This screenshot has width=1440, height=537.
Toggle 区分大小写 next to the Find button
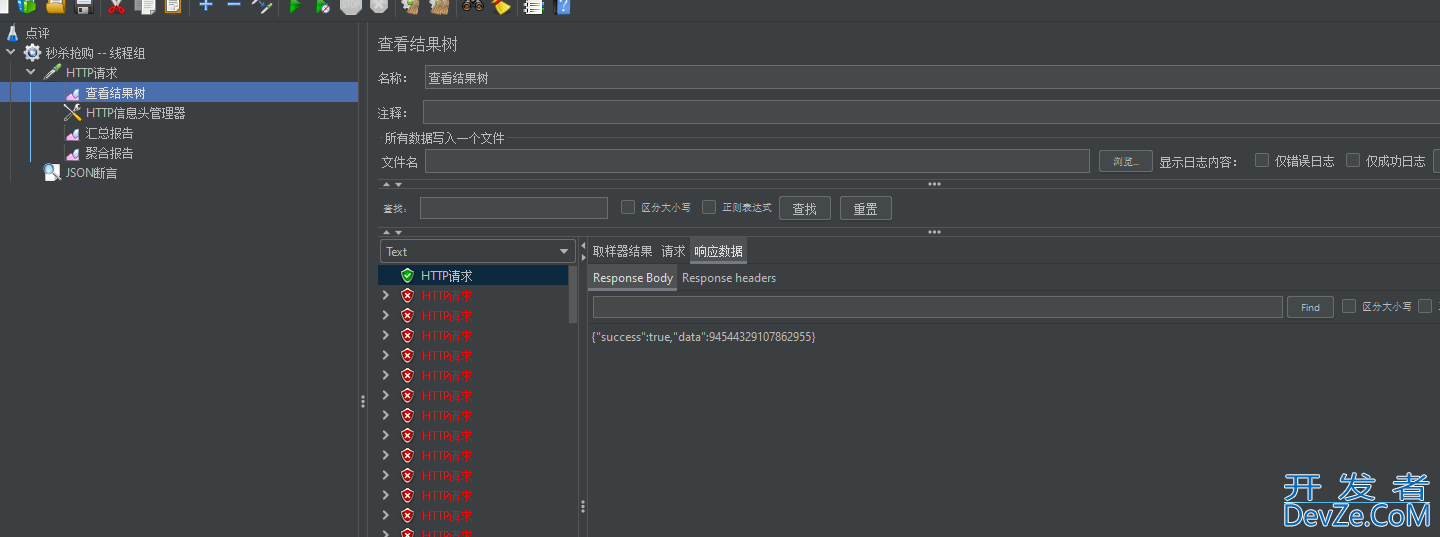[1349, 306]
